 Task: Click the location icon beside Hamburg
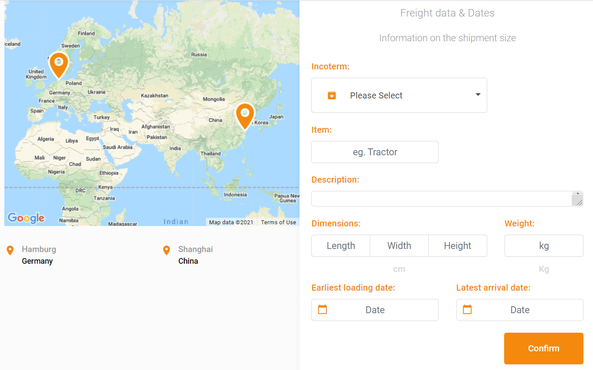(x=10, y=250)
